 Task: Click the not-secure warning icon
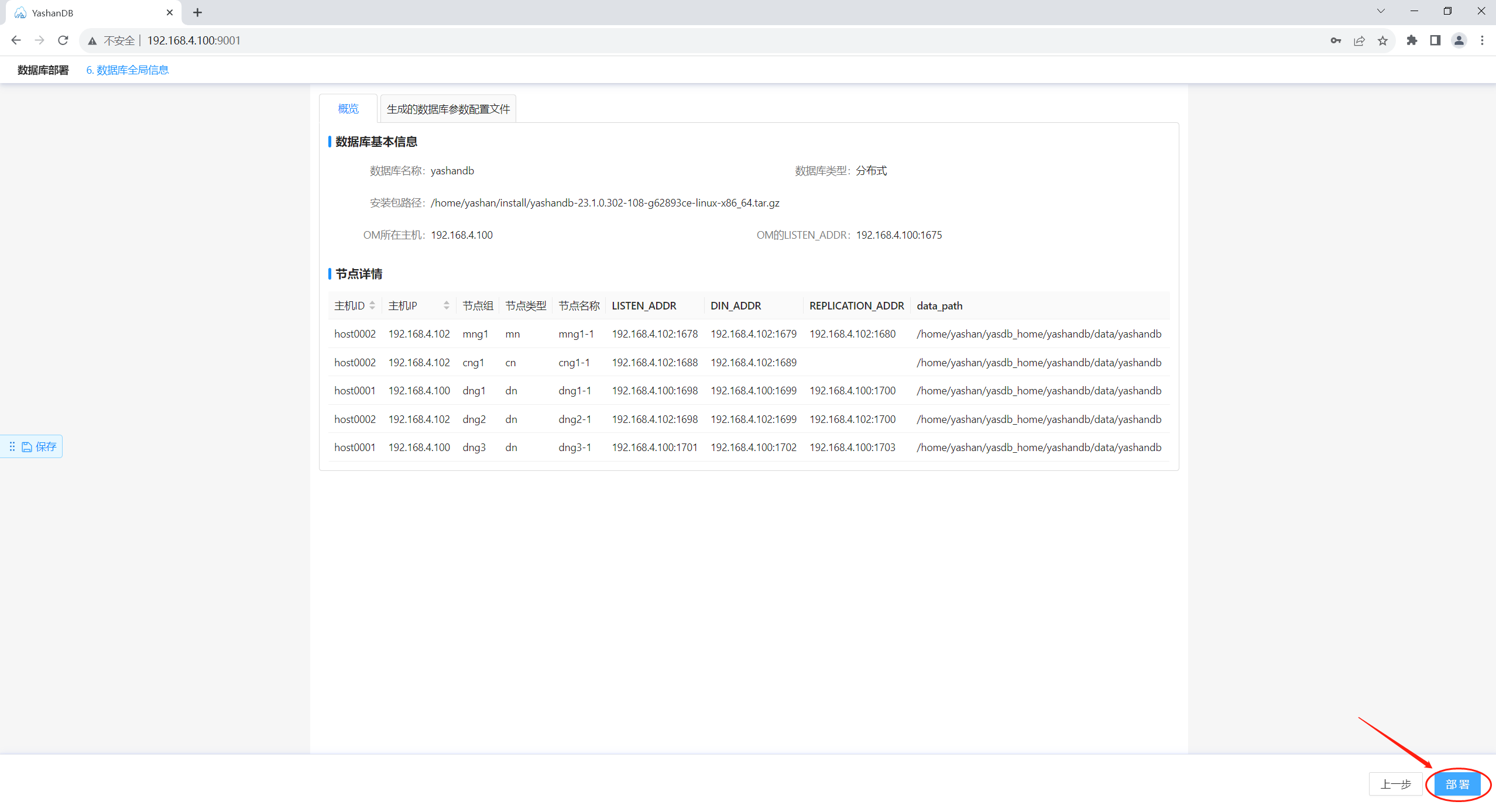point(92,41)
